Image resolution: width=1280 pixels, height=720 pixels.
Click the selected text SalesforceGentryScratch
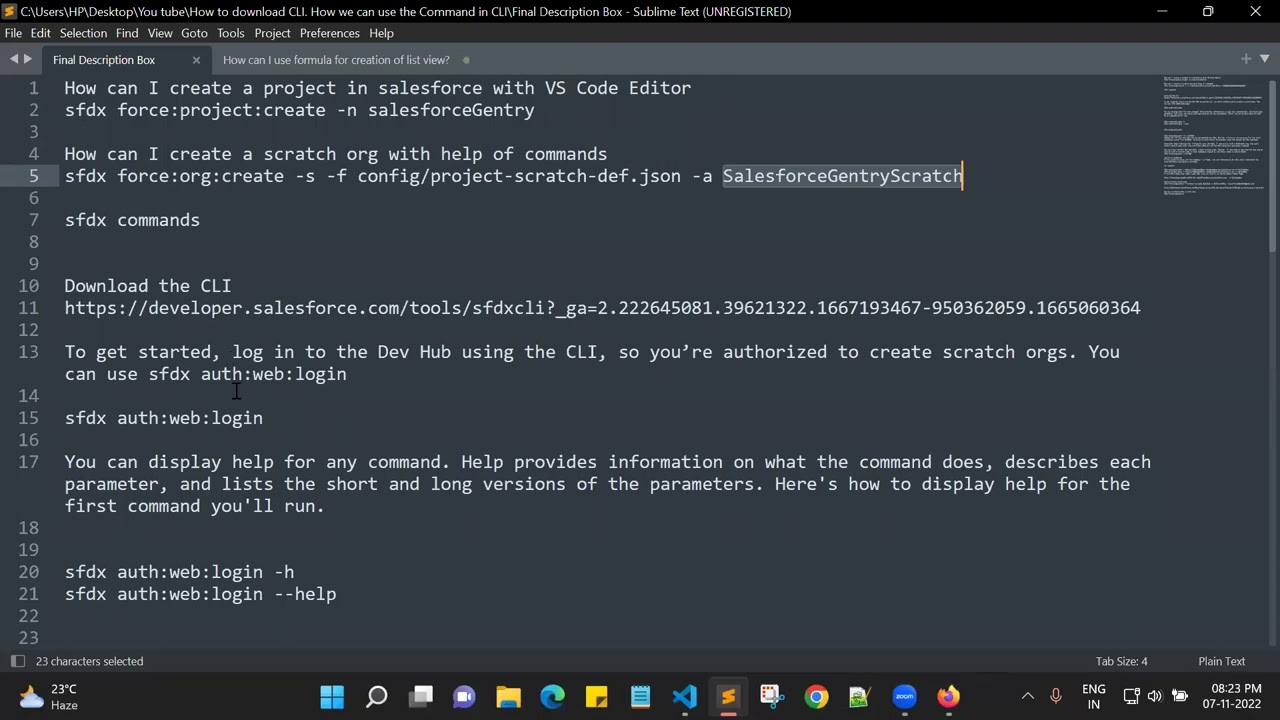tap(842, 176)
